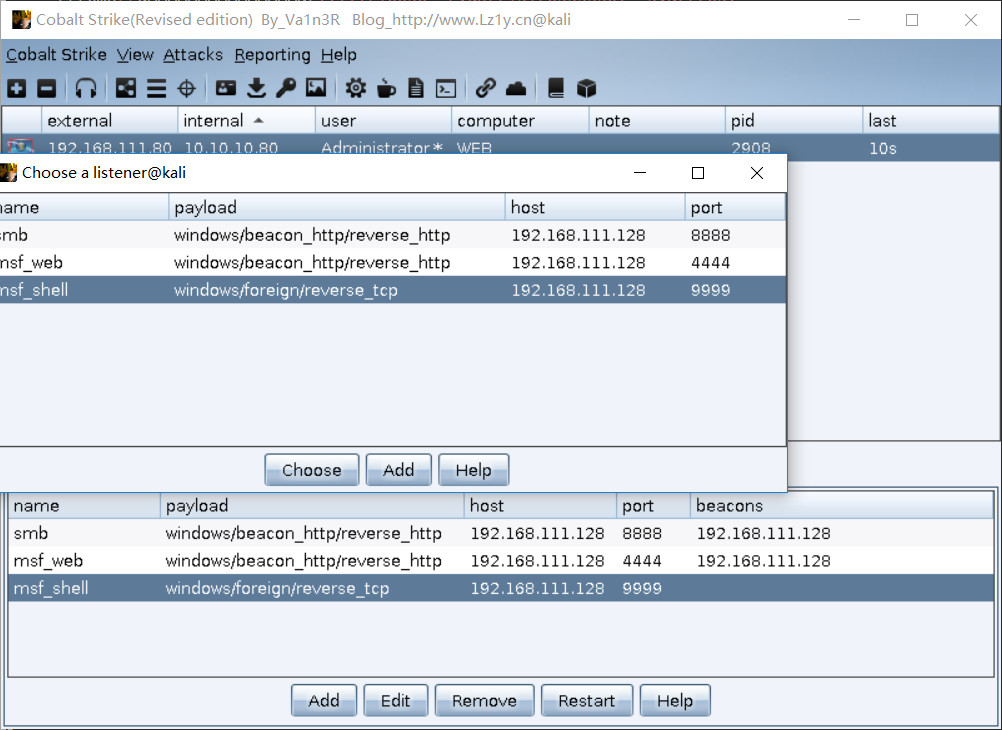Sort dialog listeners by payload column
Viewport: 1002px width, 730px height.
coord(337,207)
